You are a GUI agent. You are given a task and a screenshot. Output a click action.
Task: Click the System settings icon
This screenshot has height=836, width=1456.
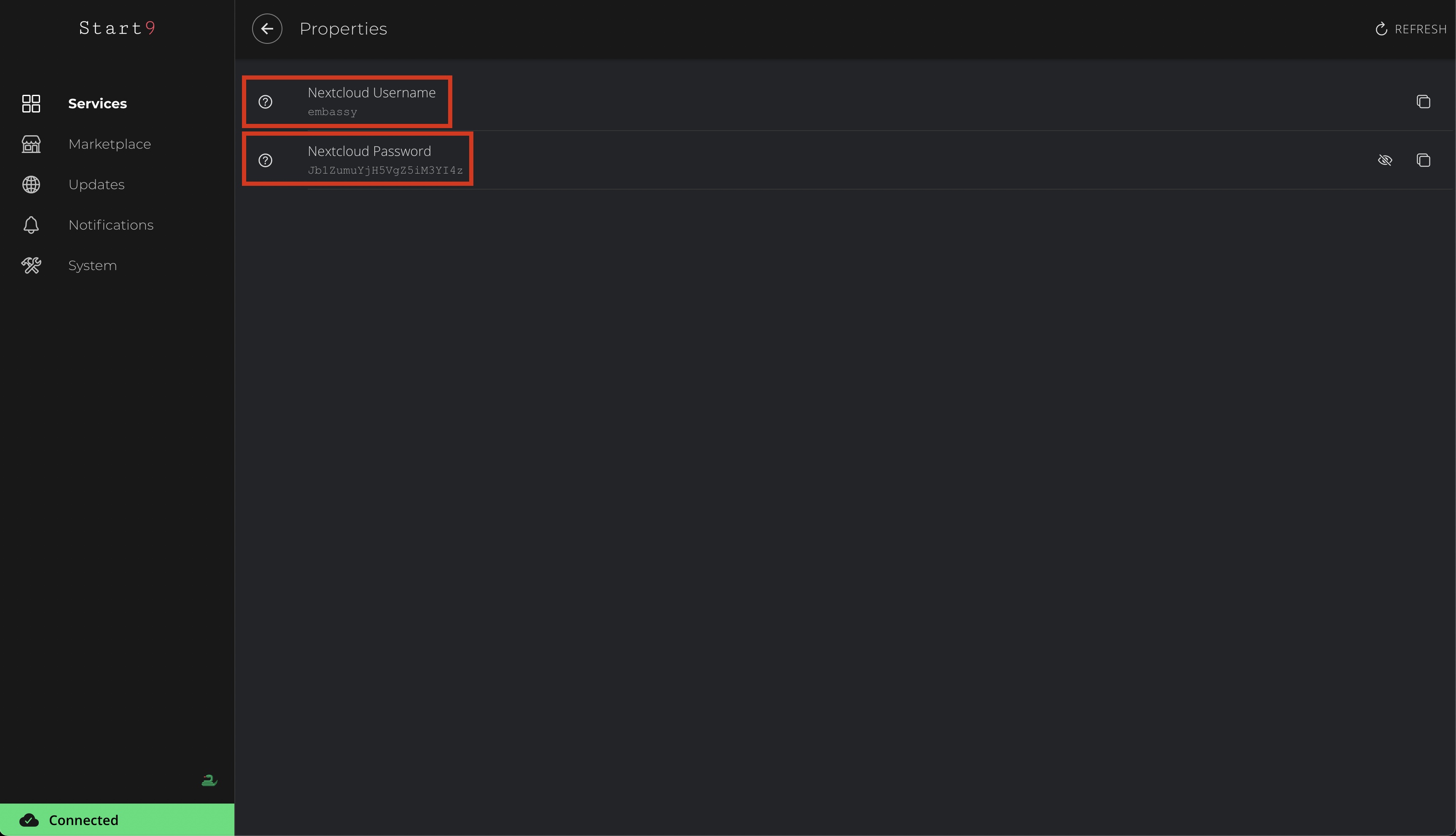(31, 264)
